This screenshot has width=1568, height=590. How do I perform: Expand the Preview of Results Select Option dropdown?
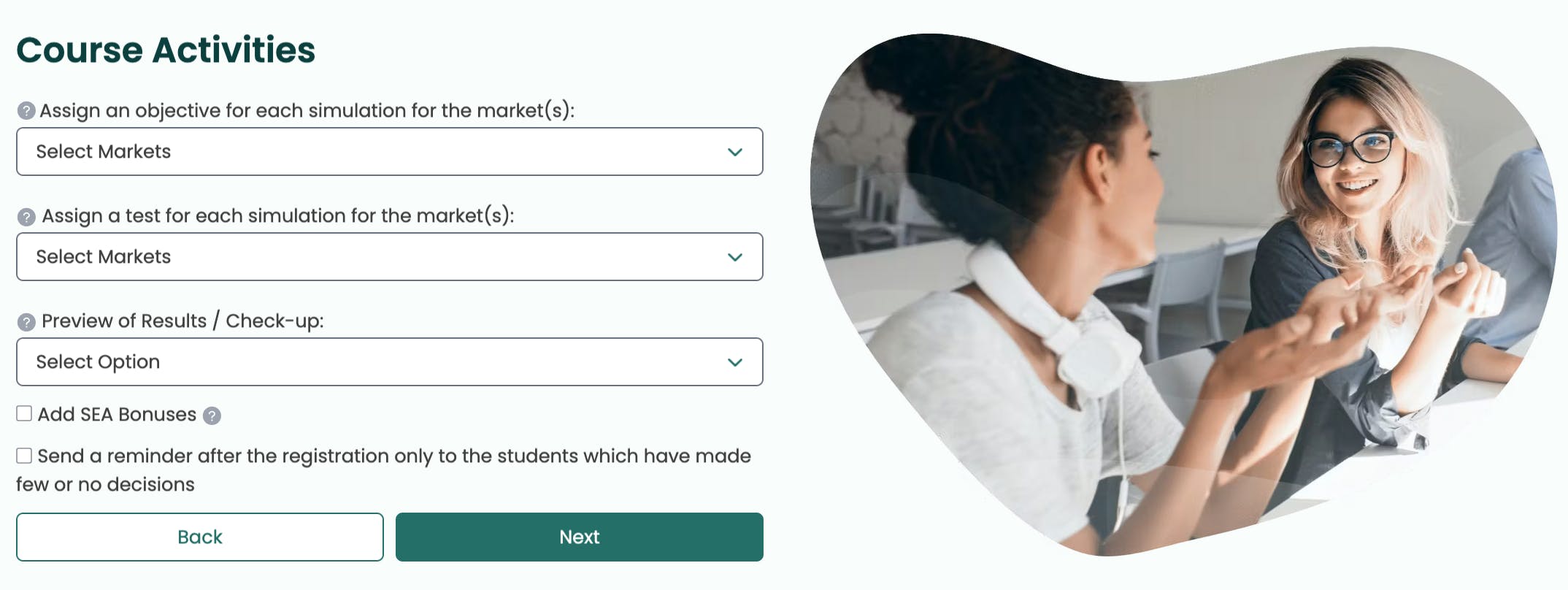pyautogui.click(x=389, y=362)
